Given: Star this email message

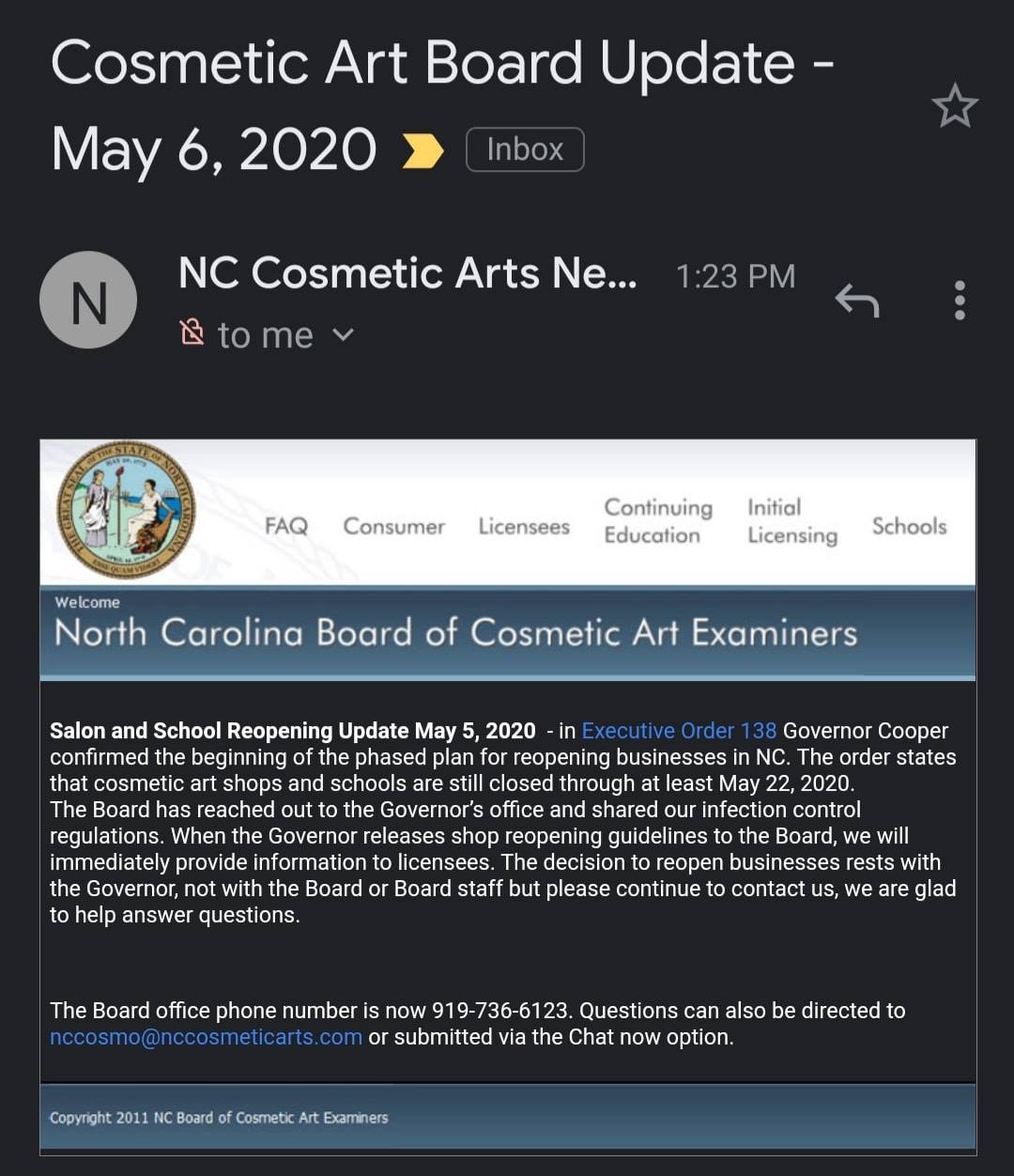Looking at the screenshot, I should (x=955, y=106).
